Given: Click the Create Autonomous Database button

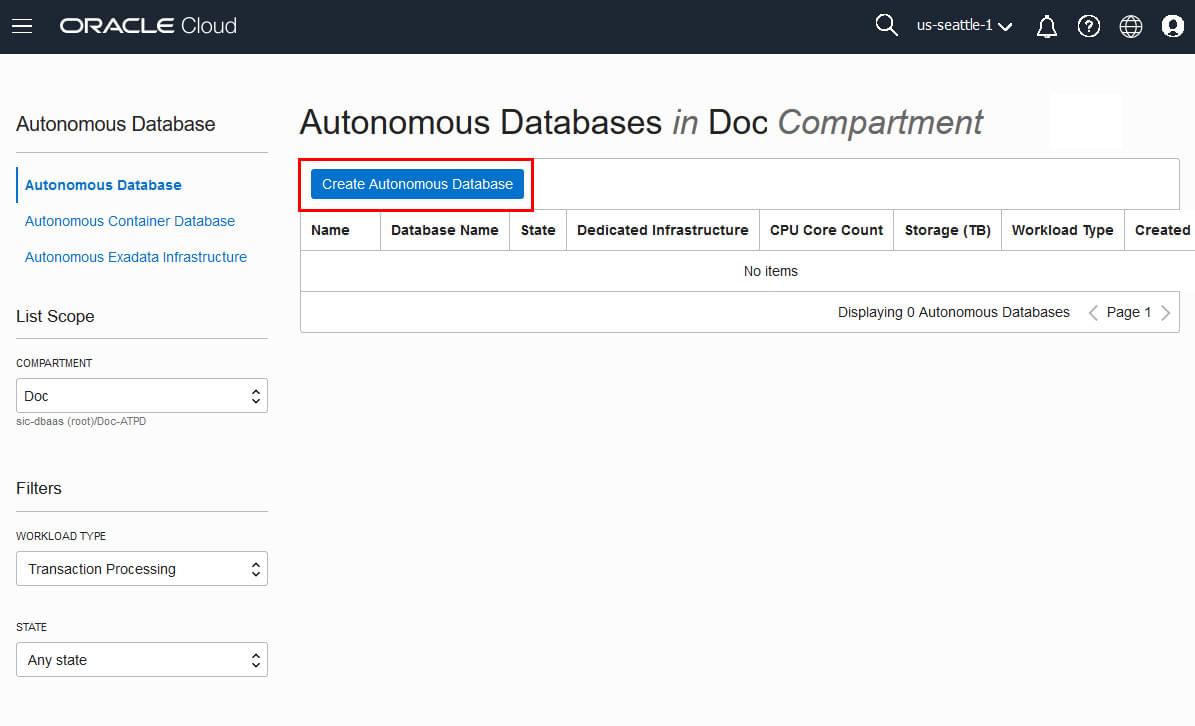Looking at the screenshot, I should (x=416, y=184).
